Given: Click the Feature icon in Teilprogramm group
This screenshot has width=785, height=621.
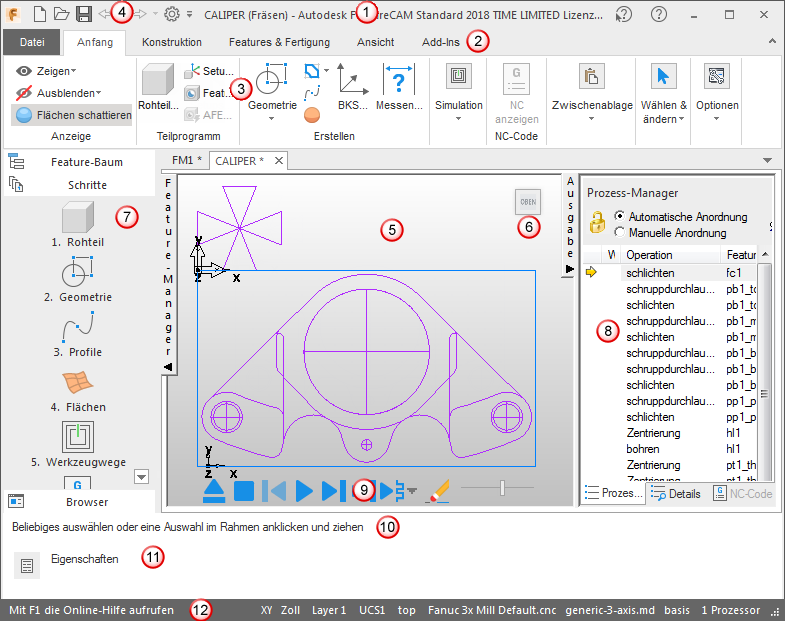Looking at the screenshot, I should [x=192, y=93].
